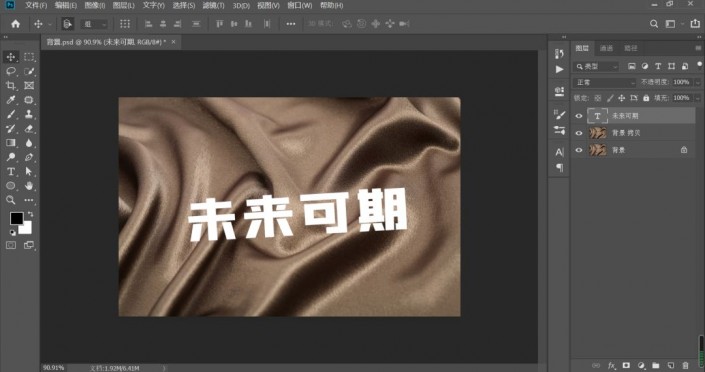Select the Zoom tool in toolbox
This screenshot has height=372, width=705.
point(11,200)
